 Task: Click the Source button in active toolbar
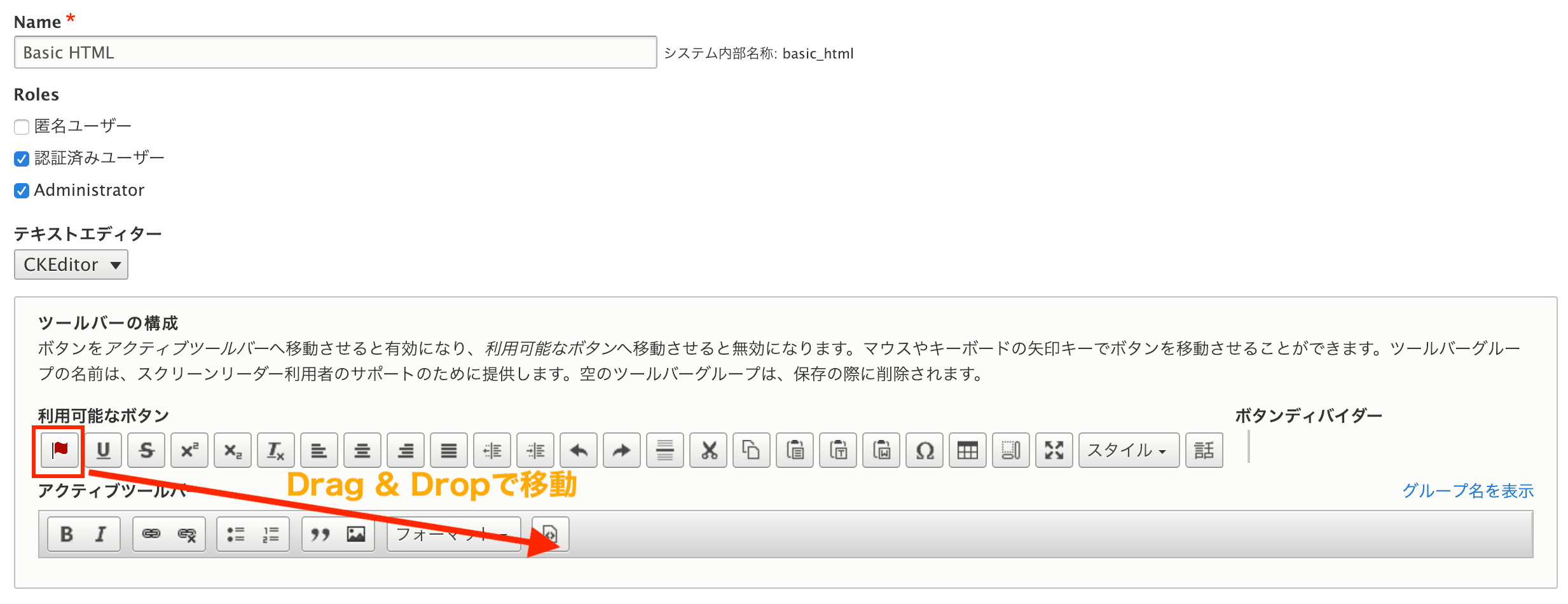551,535
